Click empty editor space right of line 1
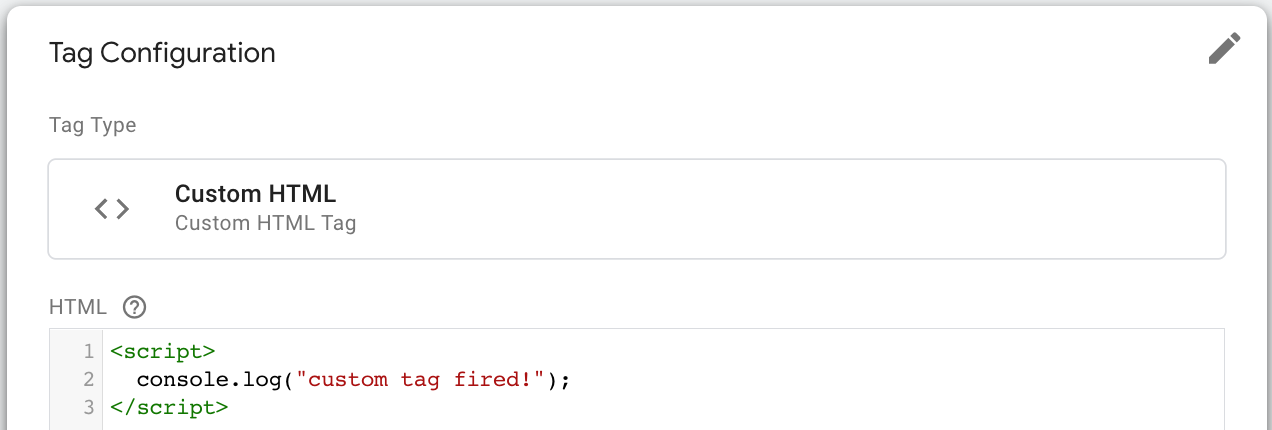 (x=720, y=352)
